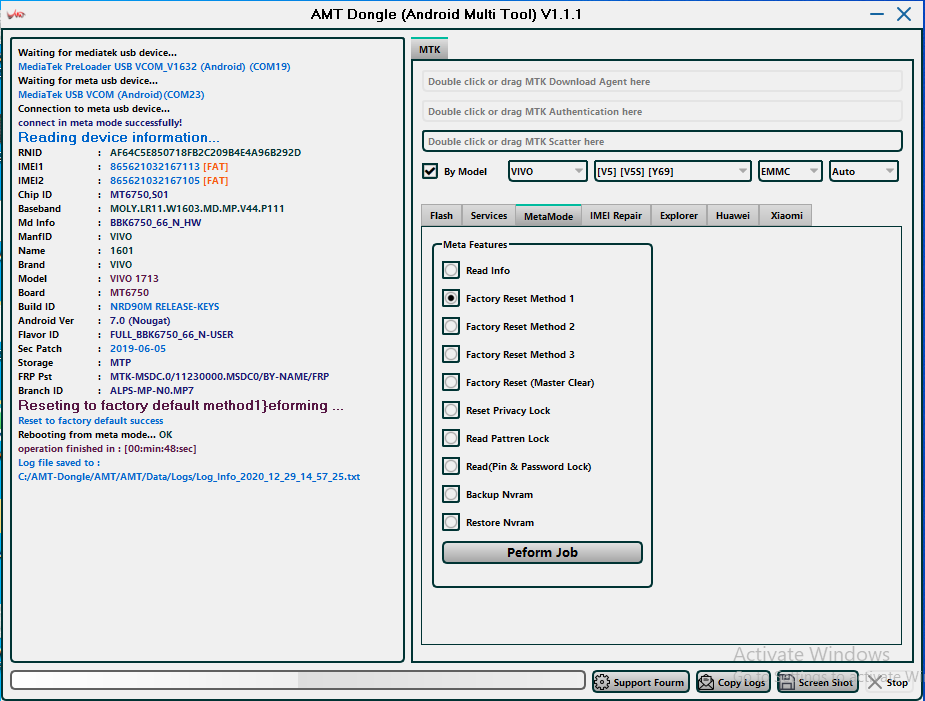This screenshot has height=701, width=925.
Task: Click the AMT Dongle logo in title bar
Action: [16, 15]
